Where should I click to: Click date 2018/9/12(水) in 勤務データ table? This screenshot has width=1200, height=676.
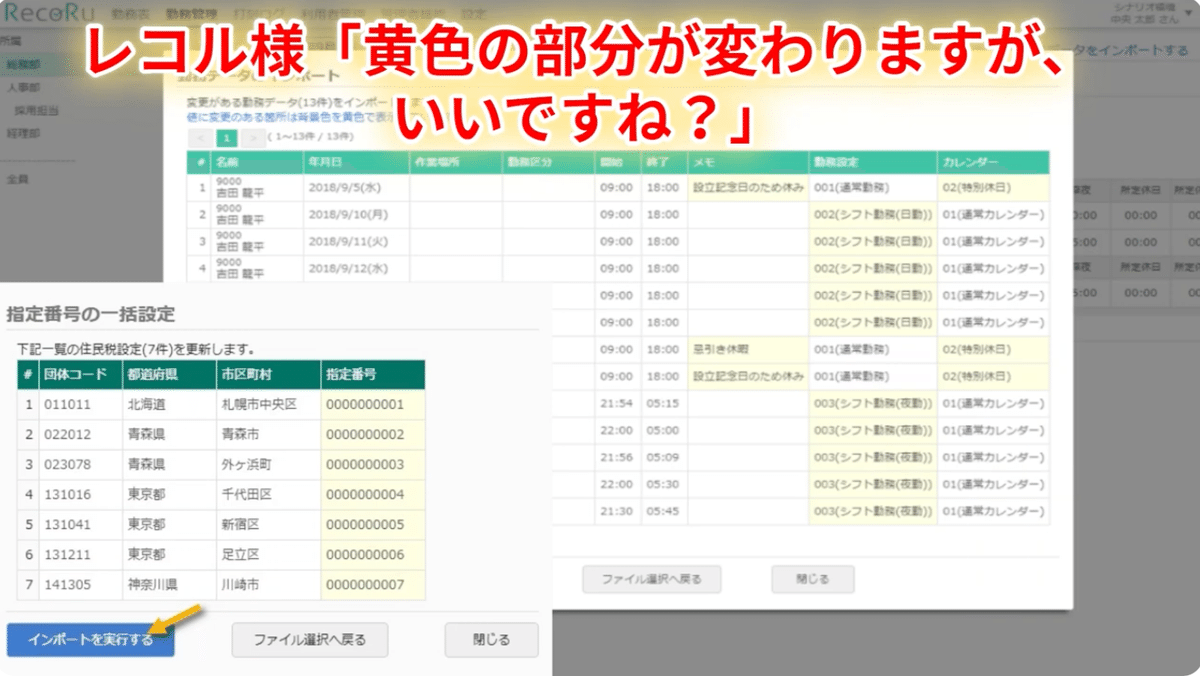pyautogui.click(x=356, y=268)
